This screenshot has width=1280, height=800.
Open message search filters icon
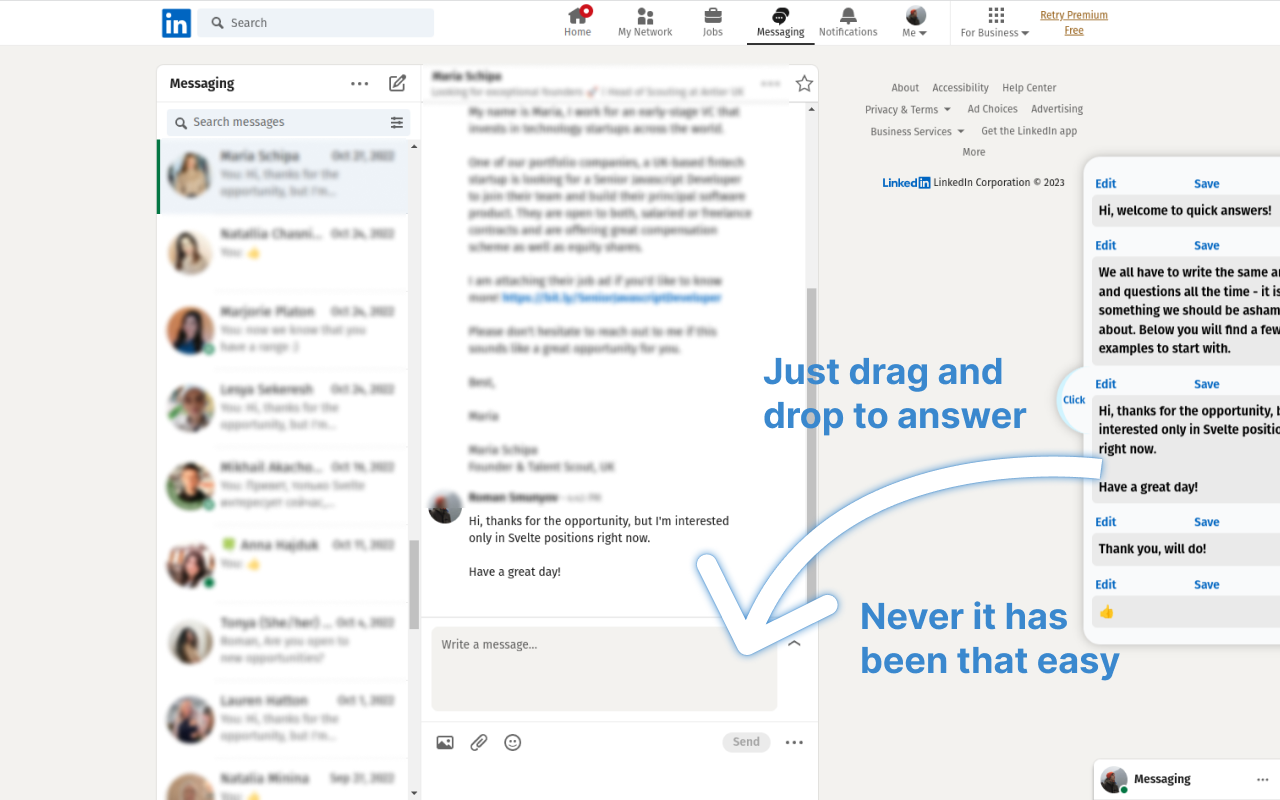click(397, 121)
